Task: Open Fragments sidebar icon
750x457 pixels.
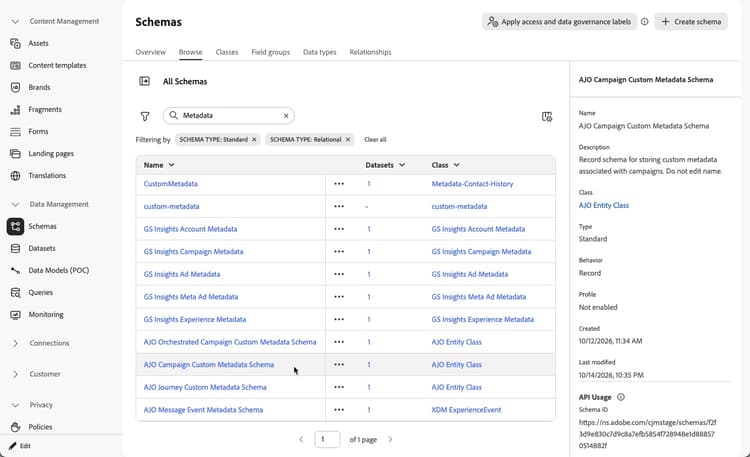Action: [15, 110]
